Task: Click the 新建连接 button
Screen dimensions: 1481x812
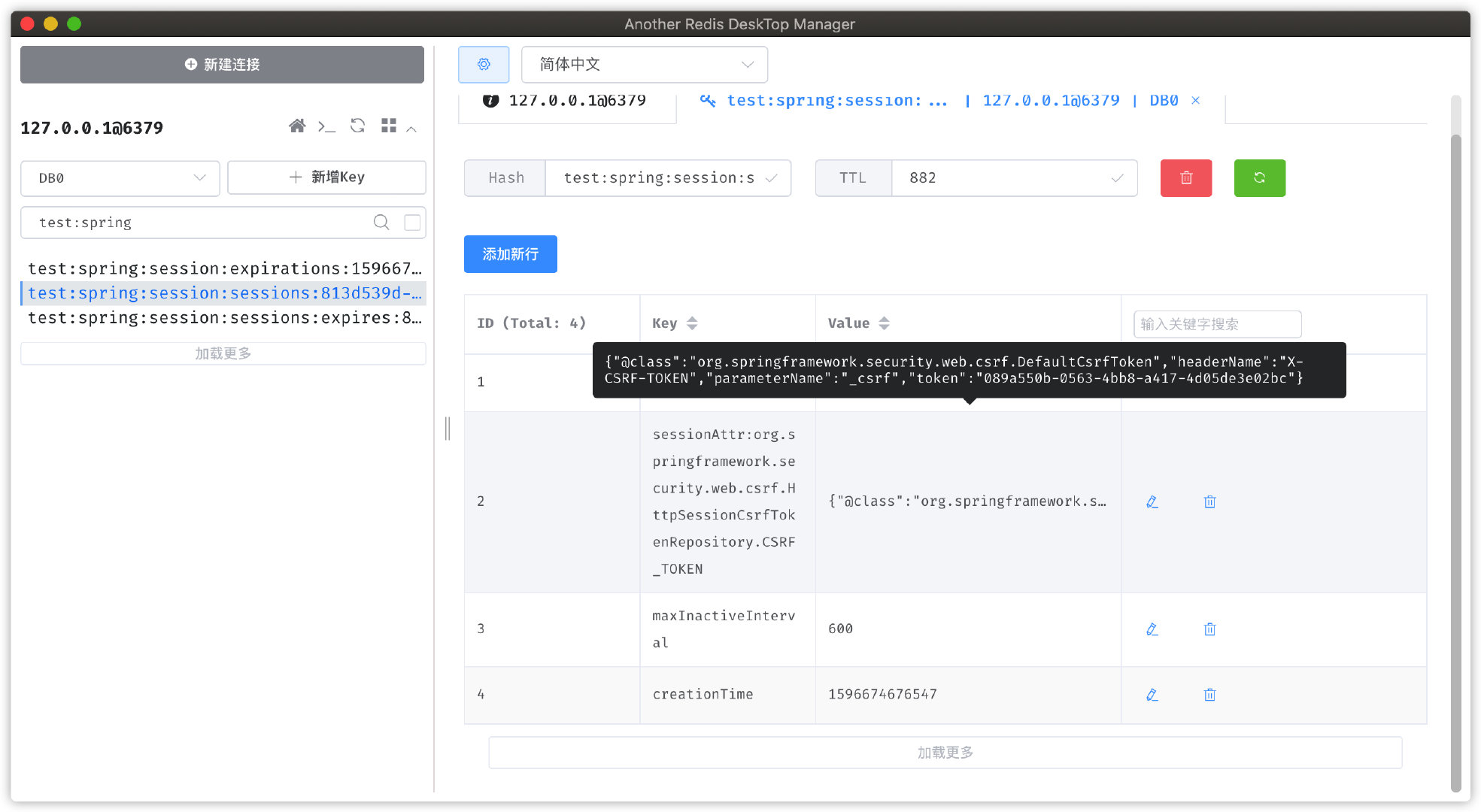Action: [x=222, y=65]
